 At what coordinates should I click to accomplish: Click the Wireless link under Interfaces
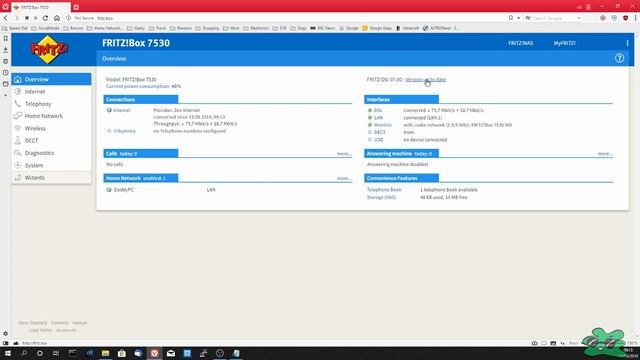click(382, 125)
